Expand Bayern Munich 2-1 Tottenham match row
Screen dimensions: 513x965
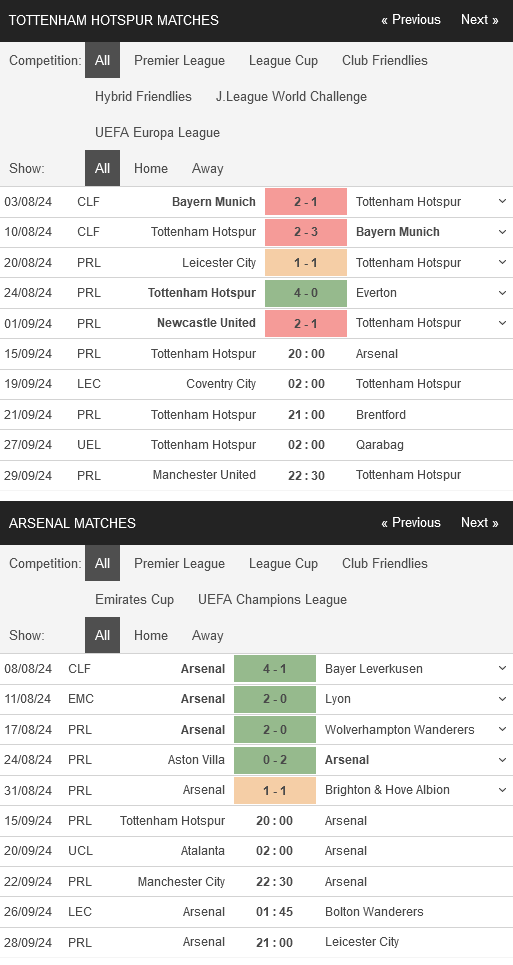point(502,201)
